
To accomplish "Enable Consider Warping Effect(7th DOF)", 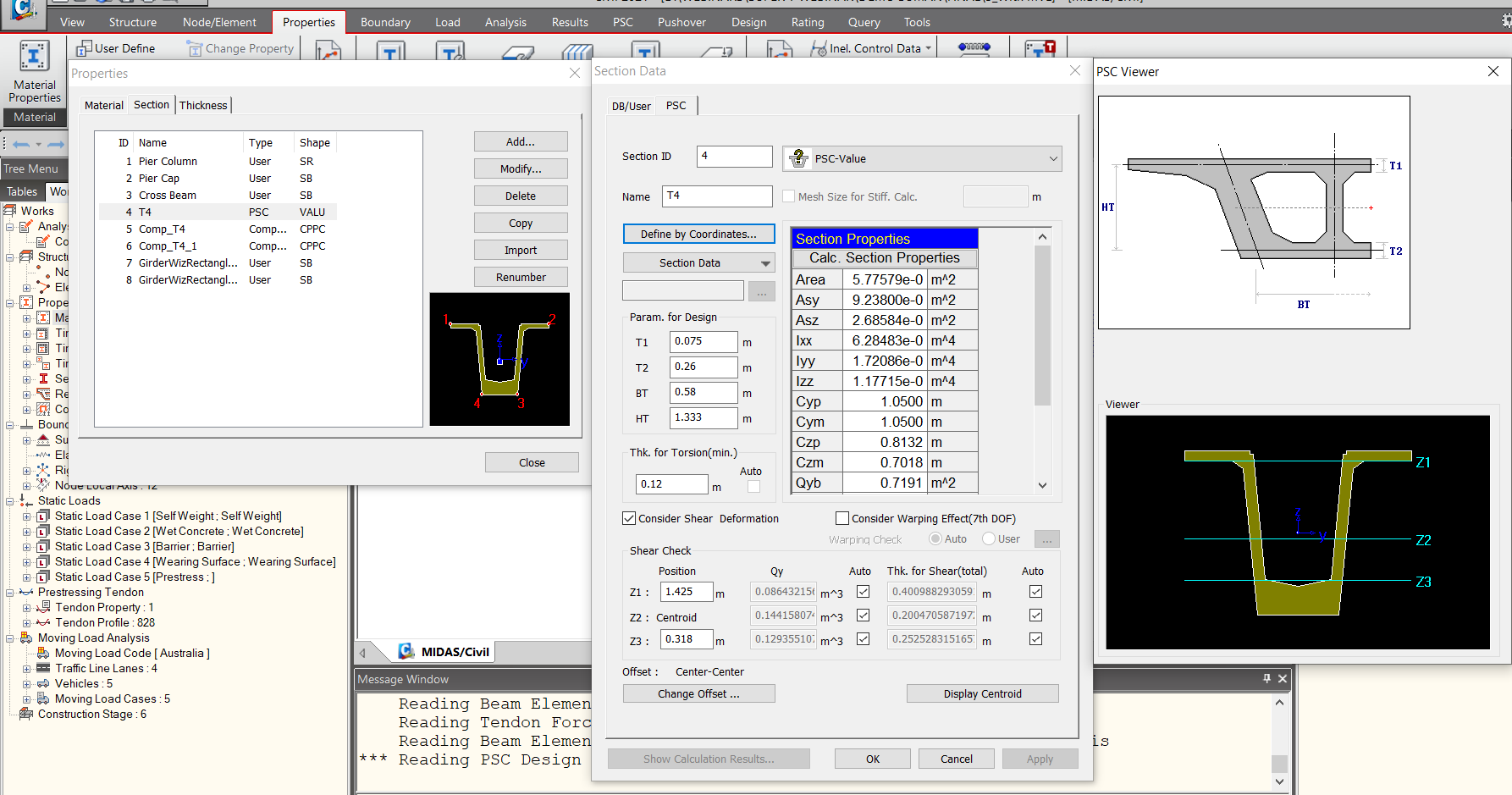I will [x=842, y=517].
